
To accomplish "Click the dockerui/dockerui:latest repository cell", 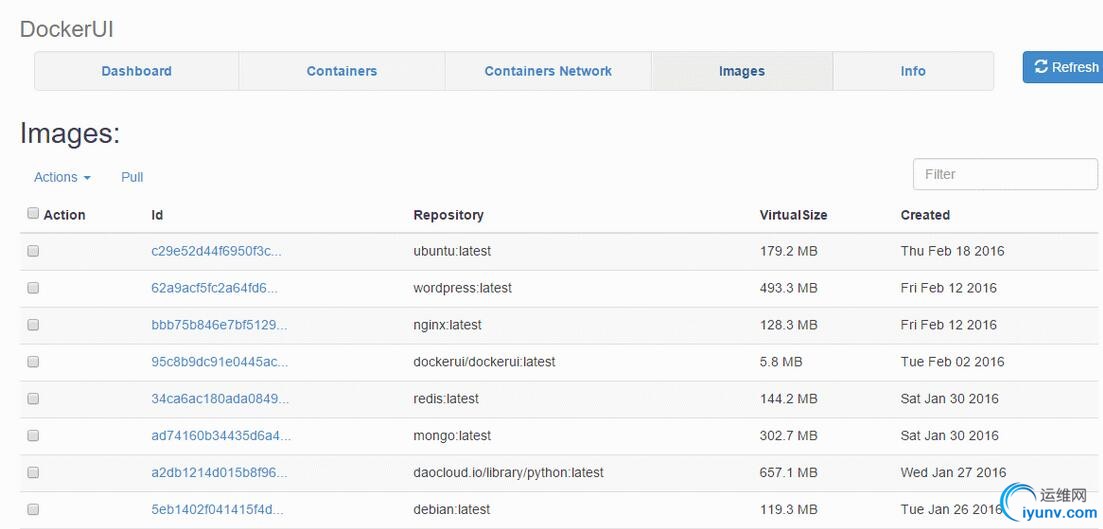I will pyautogui.click(x=484, y=362).
